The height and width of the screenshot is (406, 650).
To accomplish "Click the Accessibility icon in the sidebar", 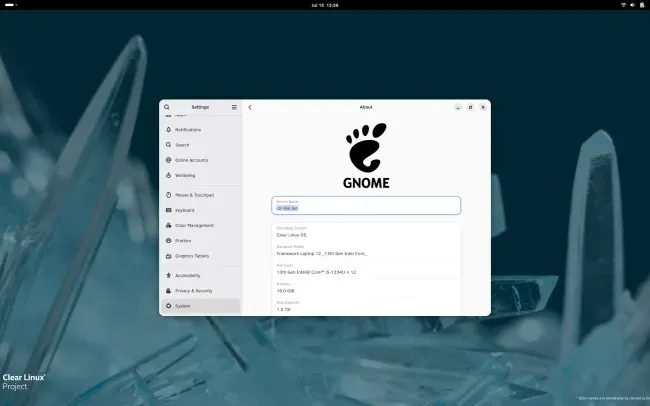I will pyautogui.click(x=168, y=275).
